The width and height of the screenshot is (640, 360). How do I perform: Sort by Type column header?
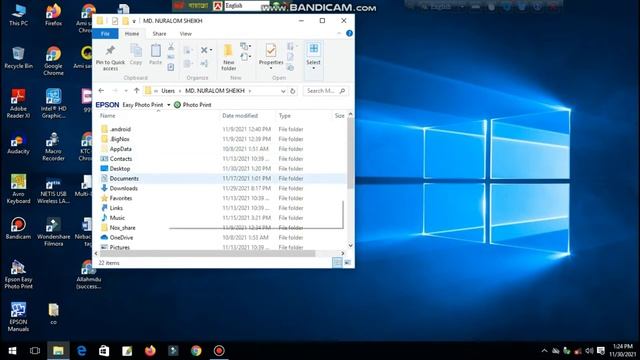click(284, 116)
